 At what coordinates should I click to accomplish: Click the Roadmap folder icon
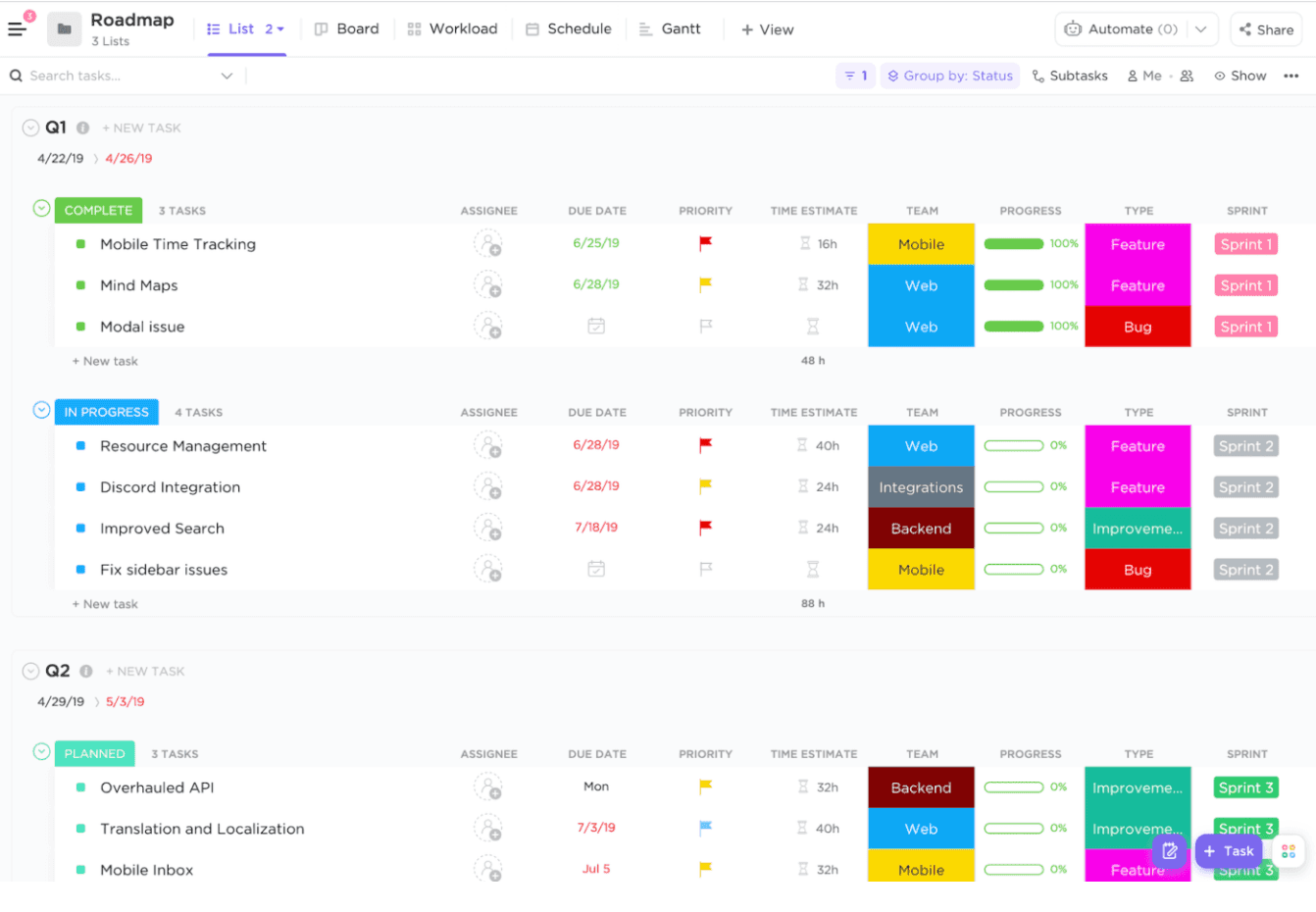(x=63, y=27)
